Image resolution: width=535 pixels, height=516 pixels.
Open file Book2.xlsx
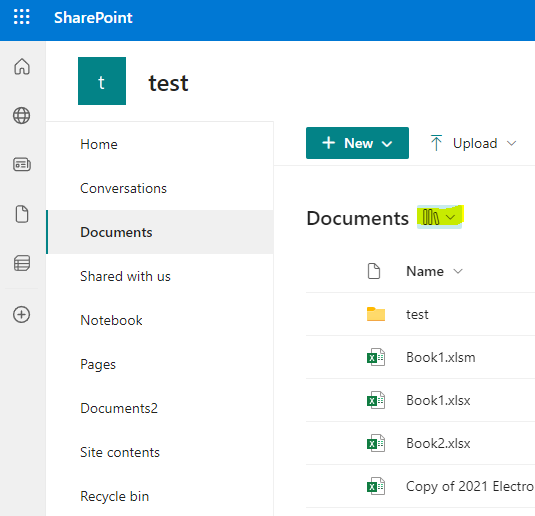(438, 443)
